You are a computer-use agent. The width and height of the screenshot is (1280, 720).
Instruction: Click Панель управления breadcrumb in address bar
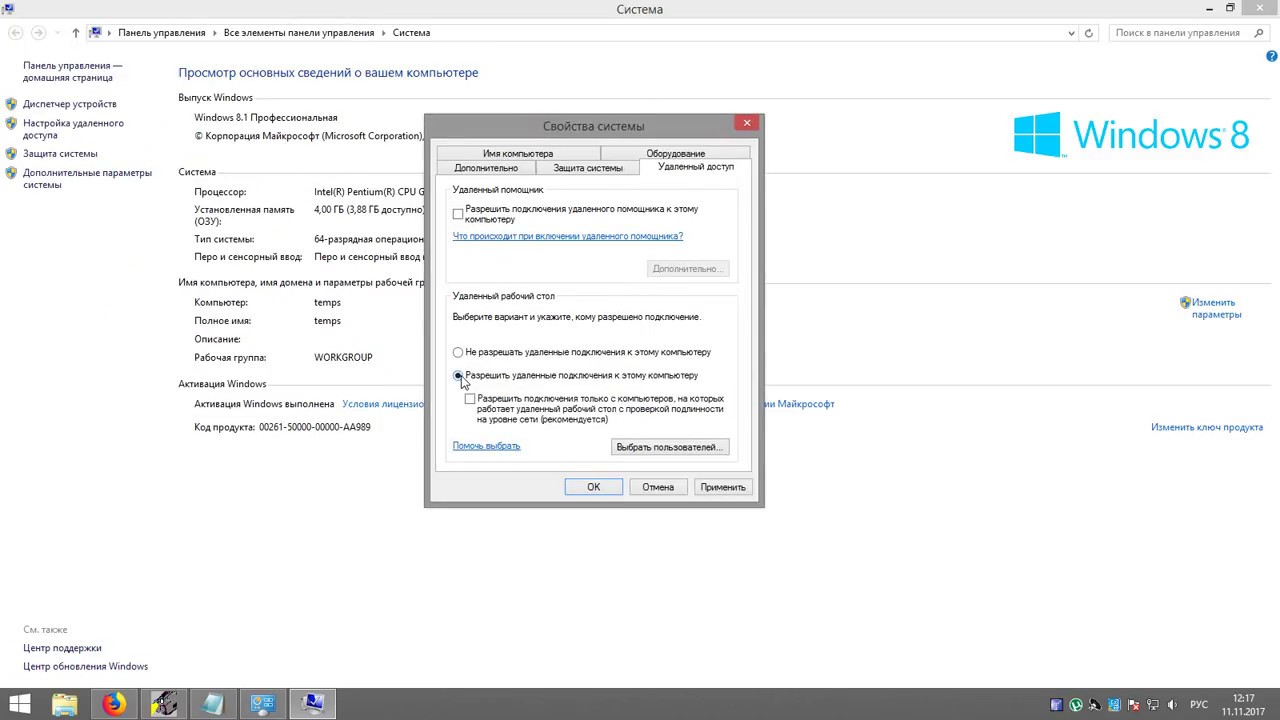pyautogui.click(x=161, y=33)
